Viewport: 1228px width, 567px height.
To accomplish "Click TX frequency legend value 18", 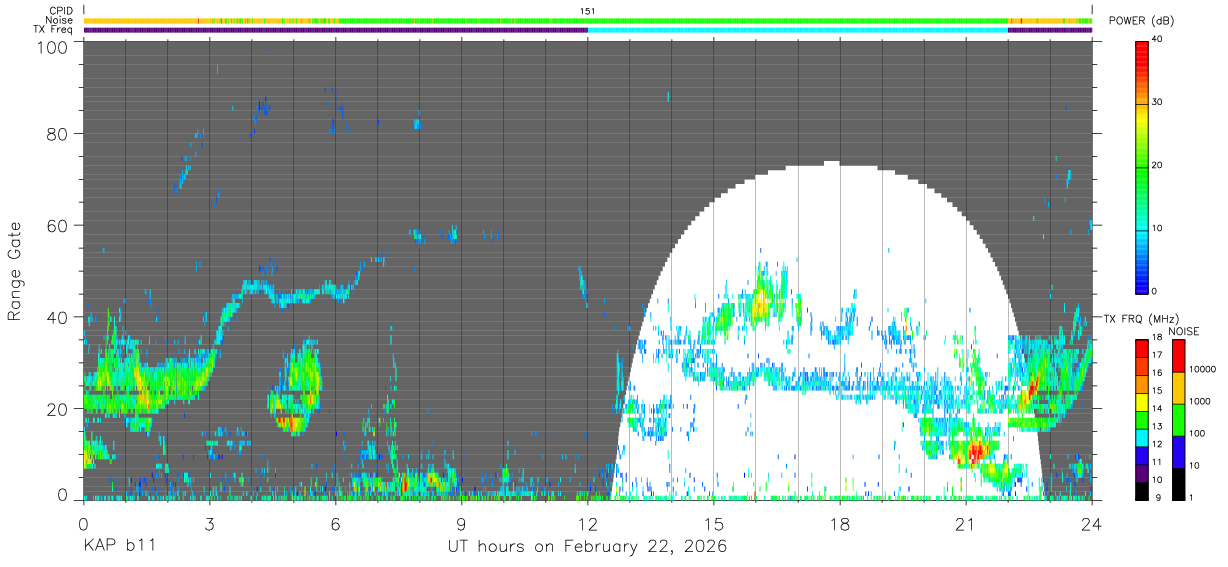I will [1157, 339].
